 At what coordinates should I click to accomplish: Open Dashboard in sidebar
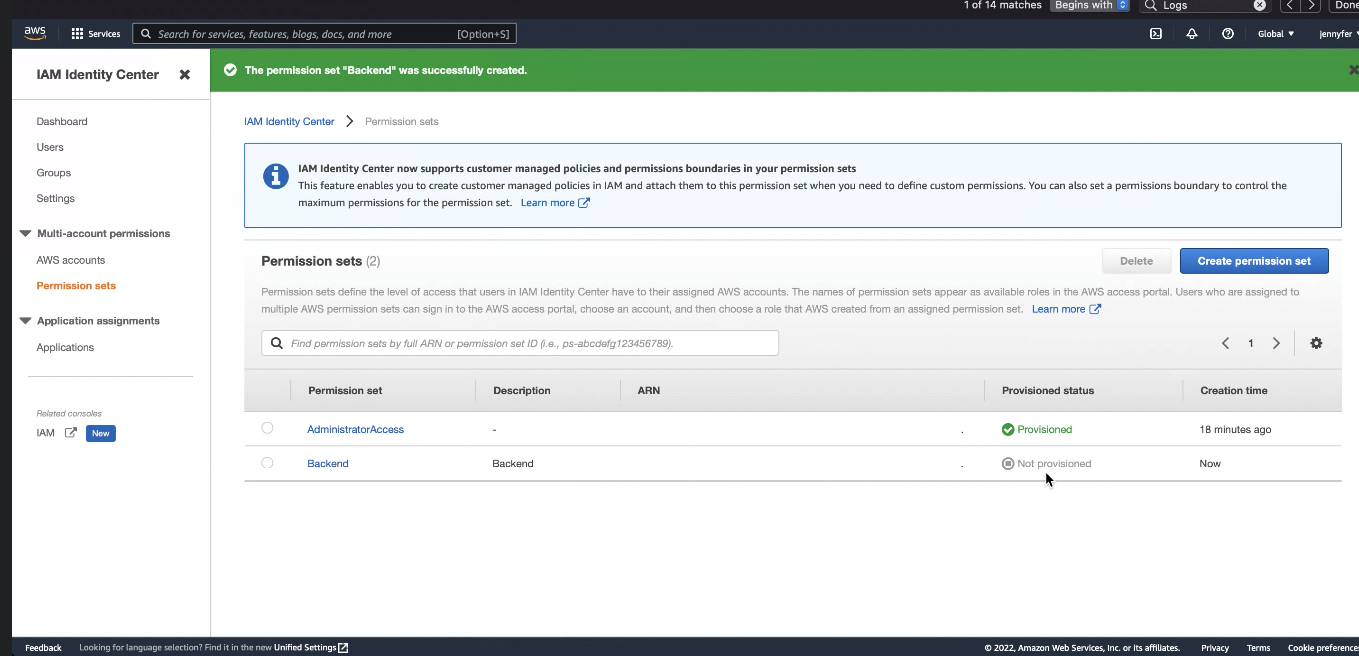[62, 122]
